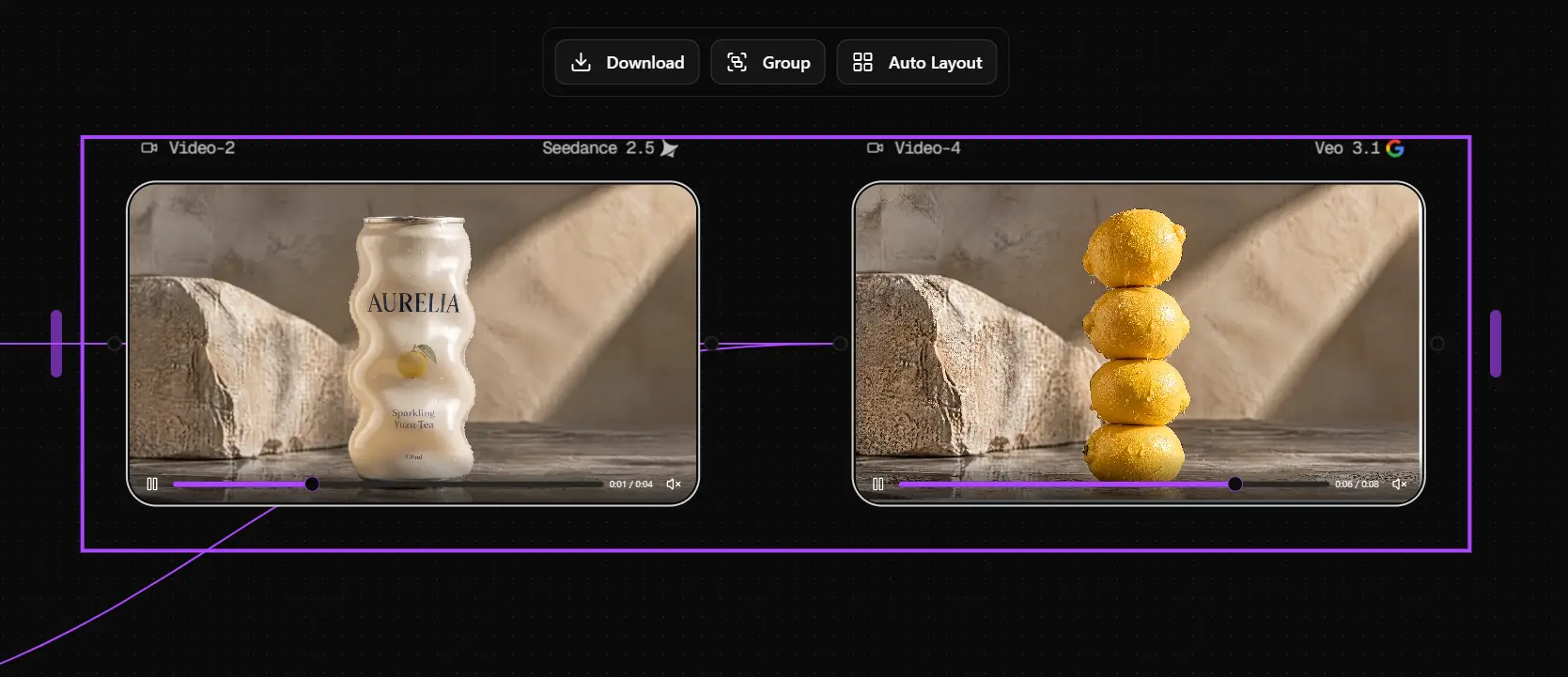
Task: Click the Google logo icon
Action: [x=1395, y=148]
